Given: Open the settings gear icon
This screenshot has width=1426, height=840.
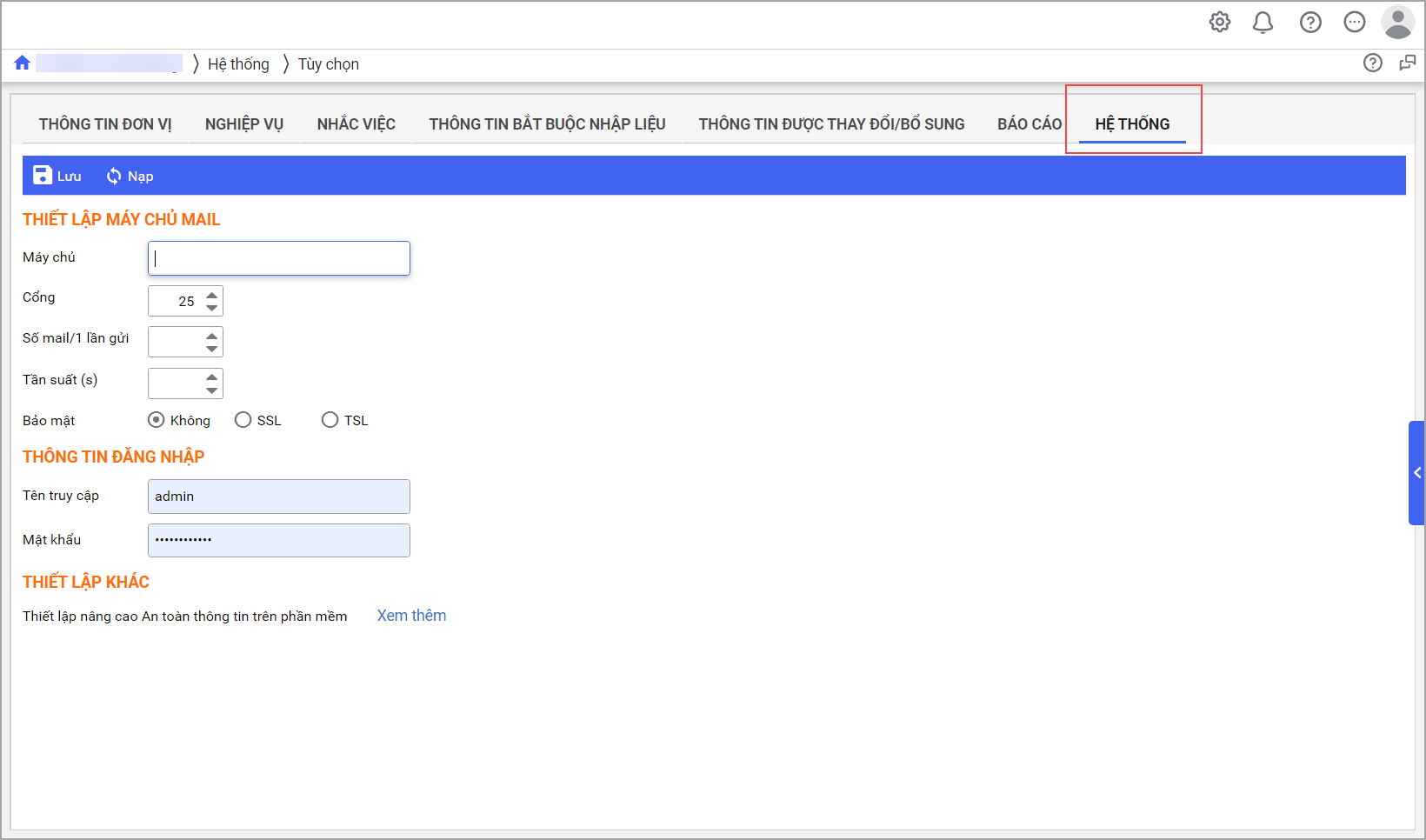Looking at the screenshot, I should pyautogui.click(x=1220, y=23).
